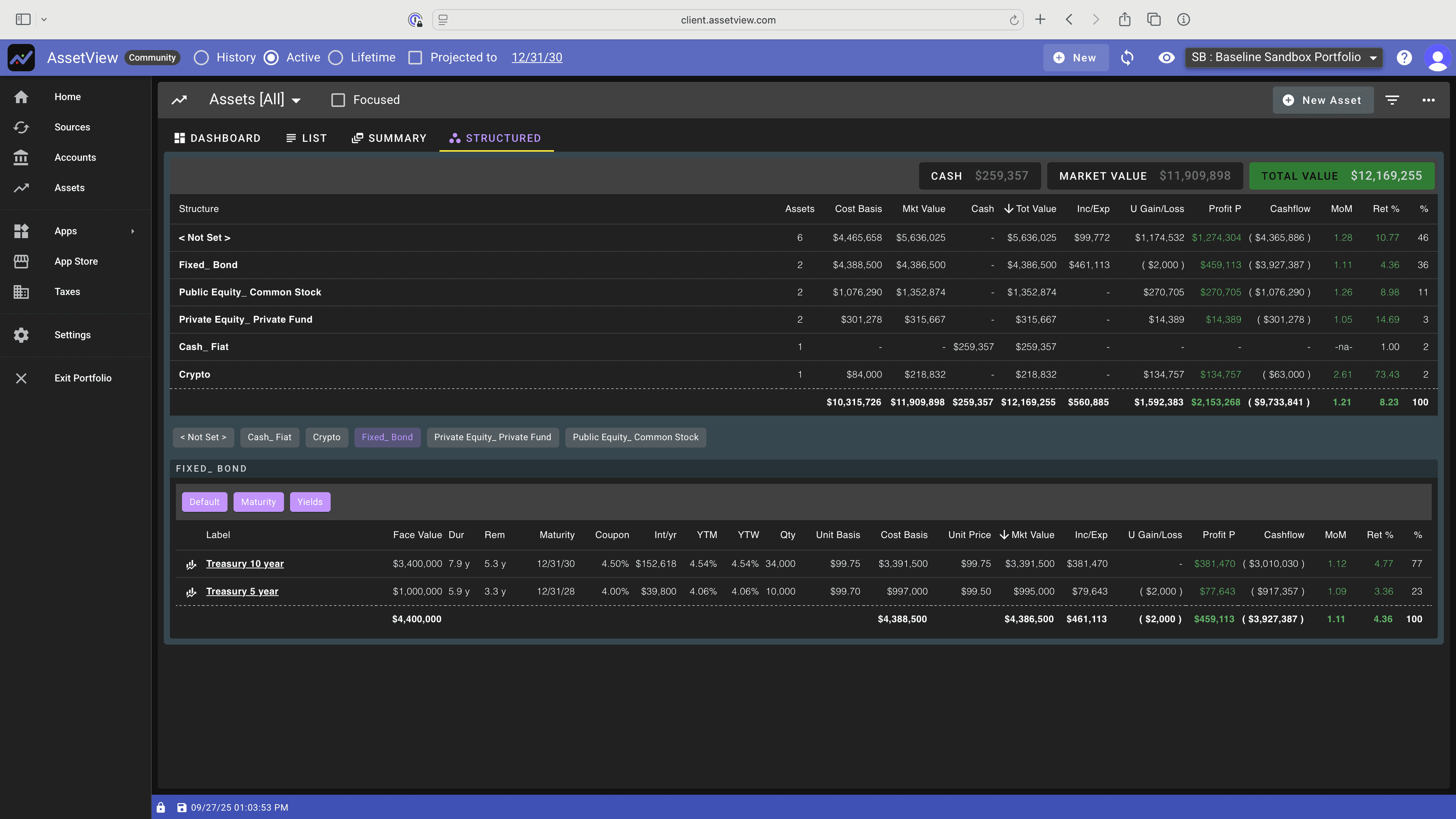
Task: Open the Treasury 10 year asset link
Action: (x=244, y=563)
